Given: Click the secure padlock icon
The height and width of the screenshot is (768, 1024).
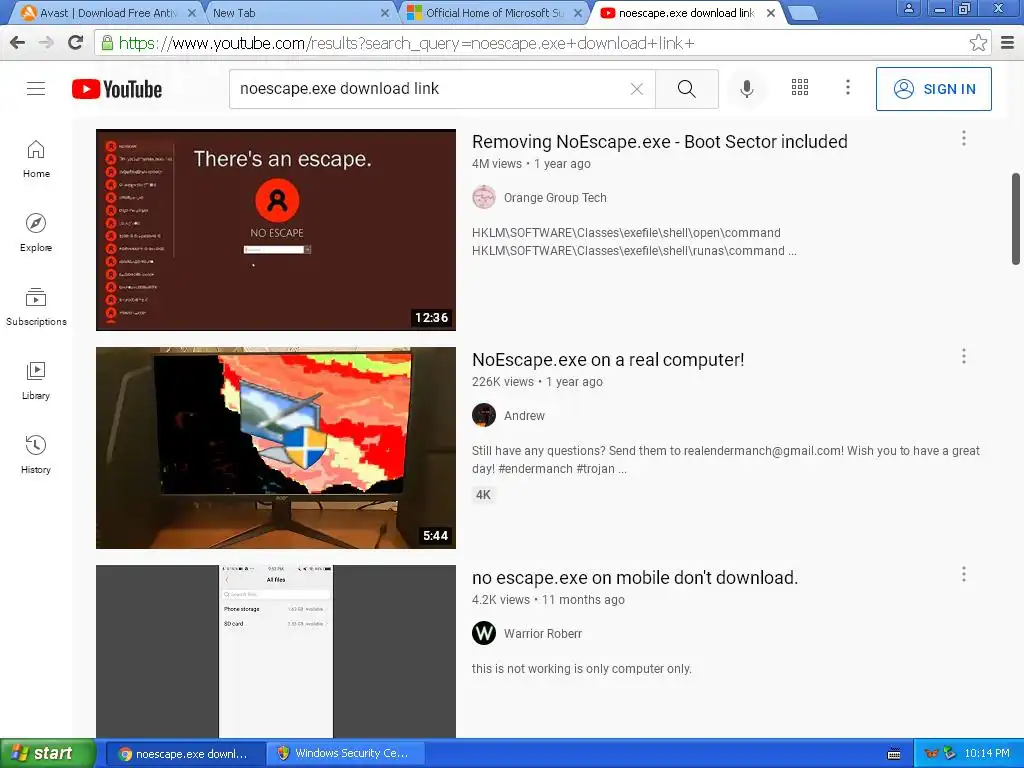Looking at the screenshot, I should 106,43.
